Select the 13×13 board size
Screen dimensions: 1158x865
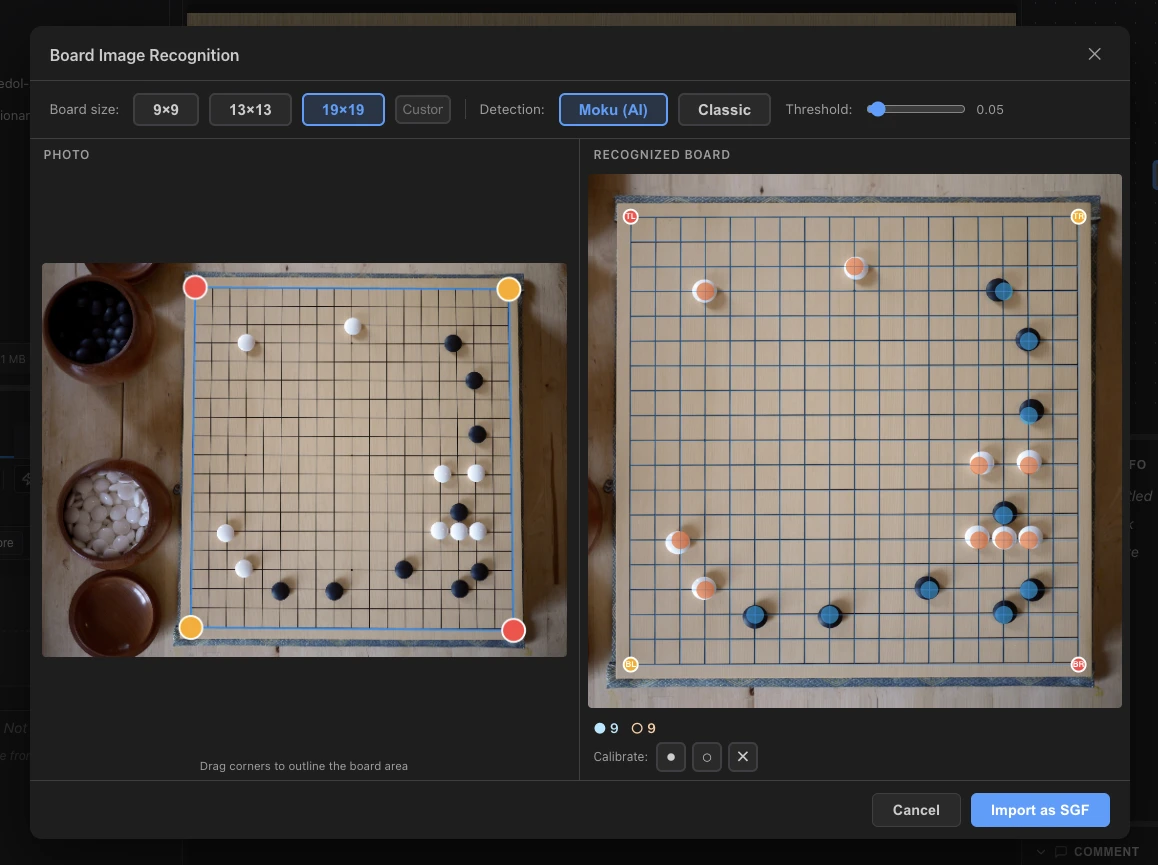[x=250, y=109]
